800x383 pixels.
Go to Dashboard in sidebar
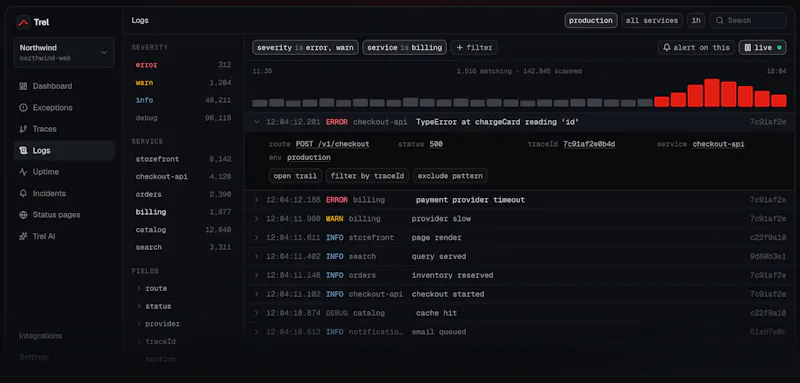[64, 86]
